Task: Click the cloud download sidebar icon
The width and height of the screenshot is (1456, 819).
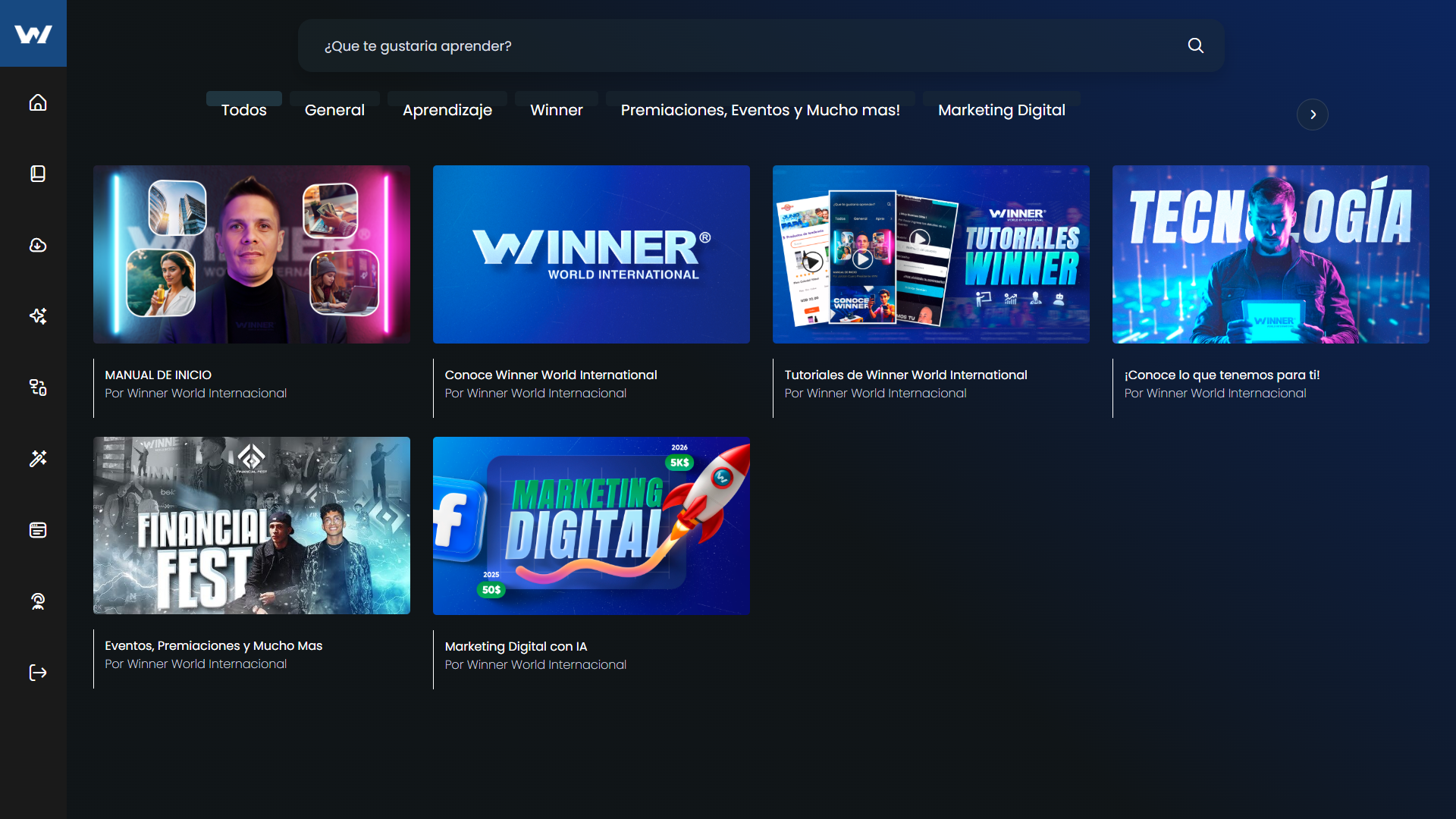Action: pos(38,245)
